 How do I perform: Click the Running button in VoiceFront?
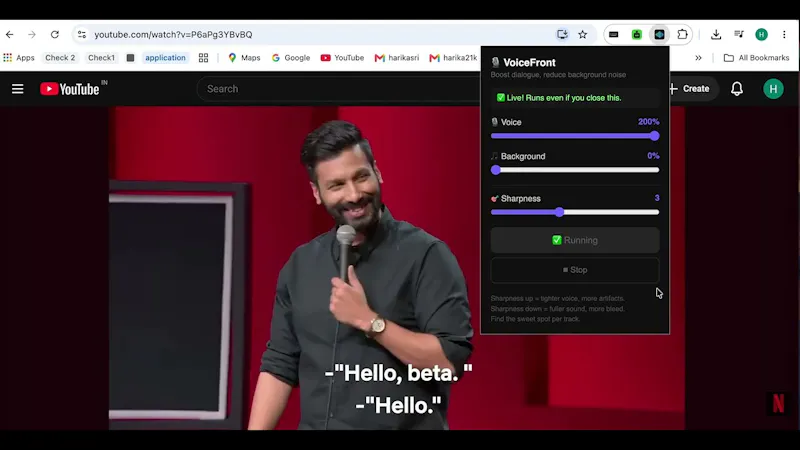pyautogui.click(x=575, y=240)
